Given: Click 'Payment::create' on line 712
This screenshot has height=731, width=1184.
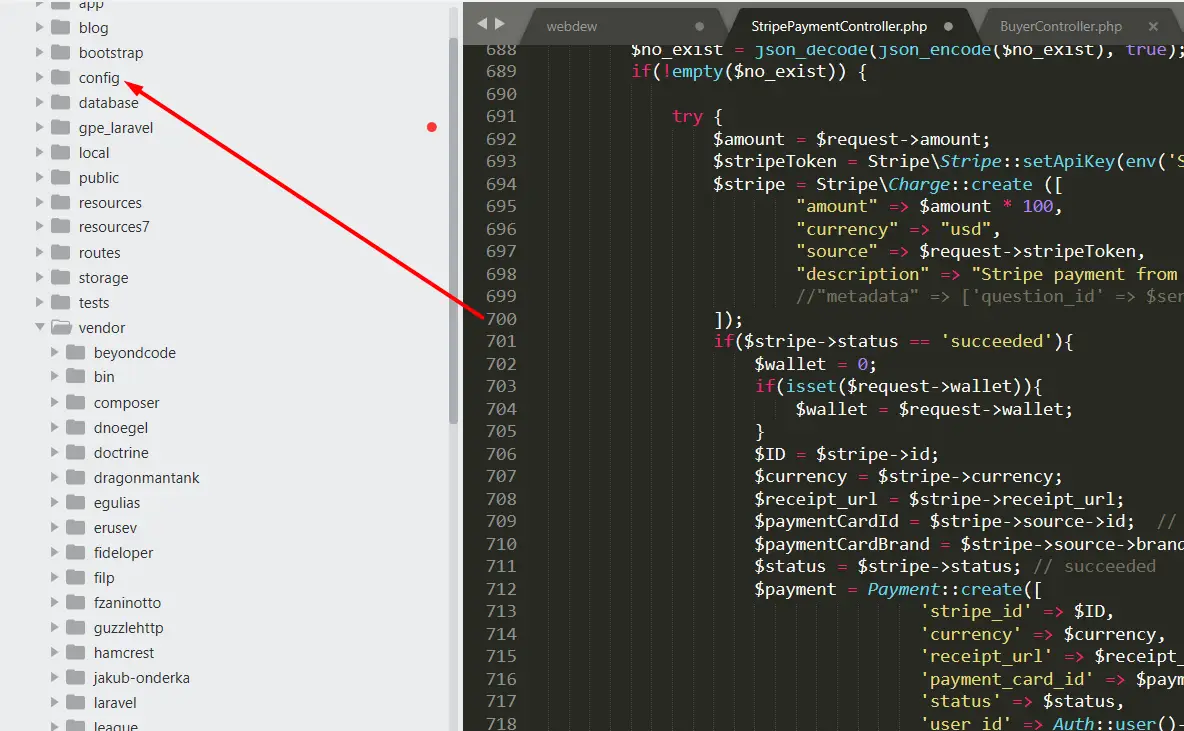Looking at the screenshot, I should click(x=944, y=589).
